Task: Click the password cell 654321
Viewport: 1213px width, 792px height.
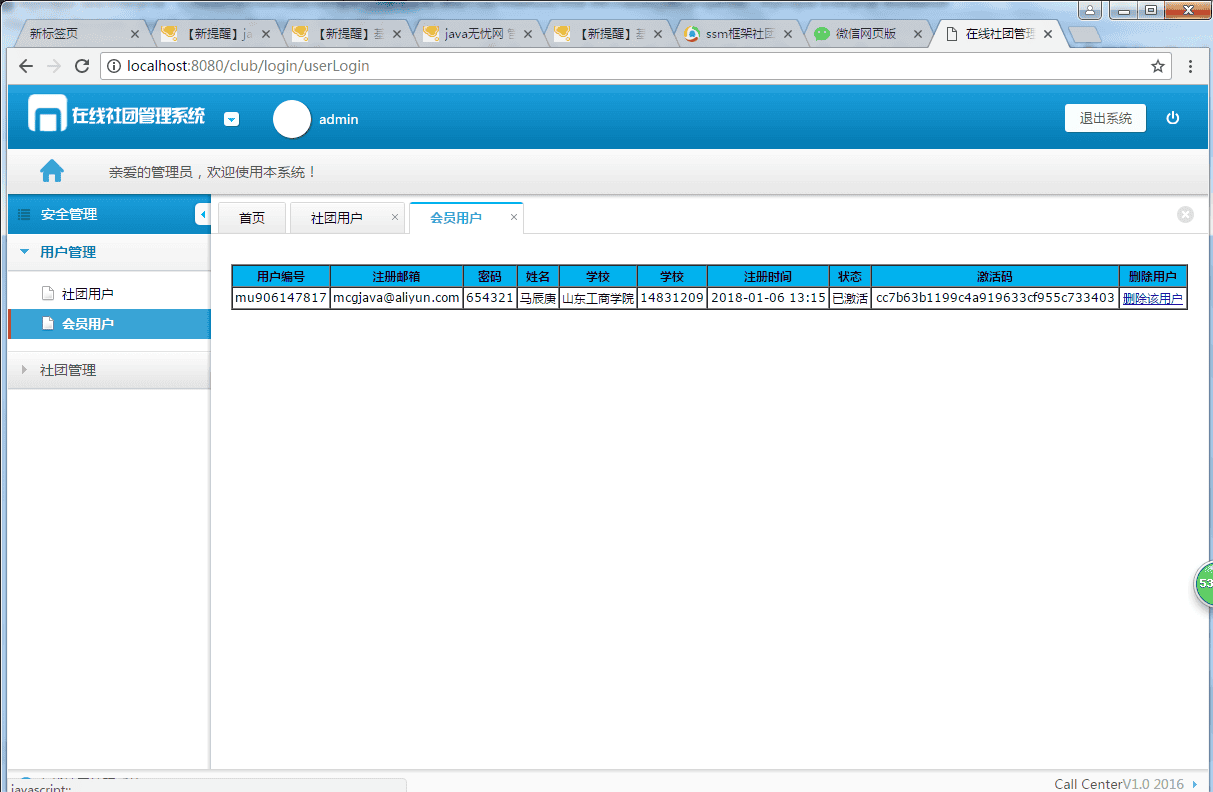Action: tap(490, 298)
